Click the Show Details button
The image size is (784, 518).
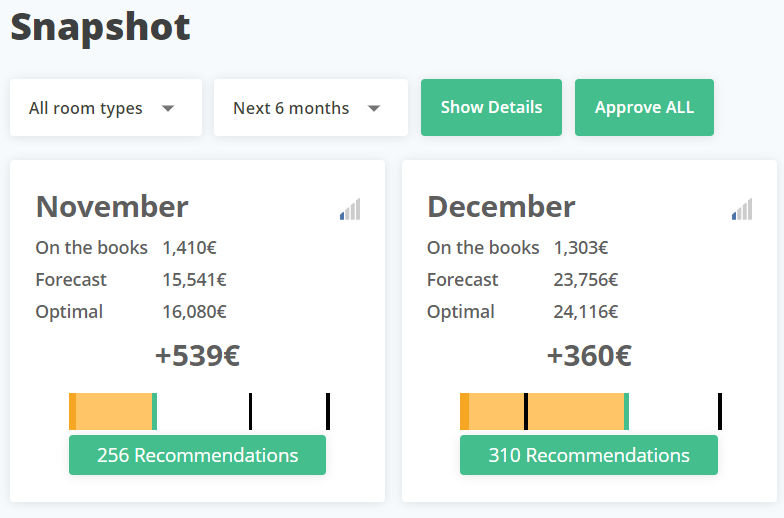(492, 108)
